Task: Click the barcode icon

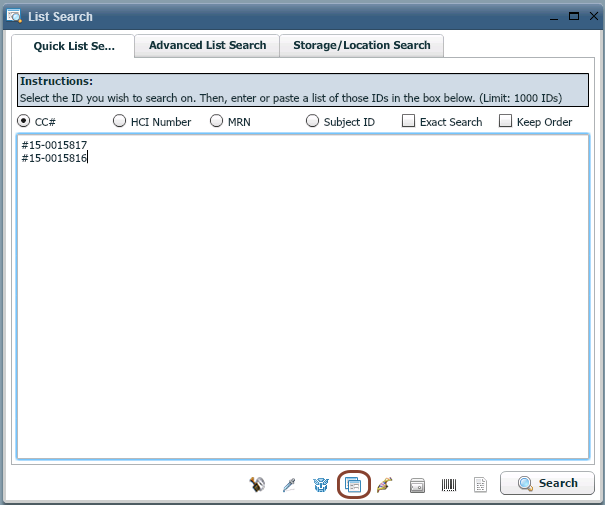Action: 449,485
